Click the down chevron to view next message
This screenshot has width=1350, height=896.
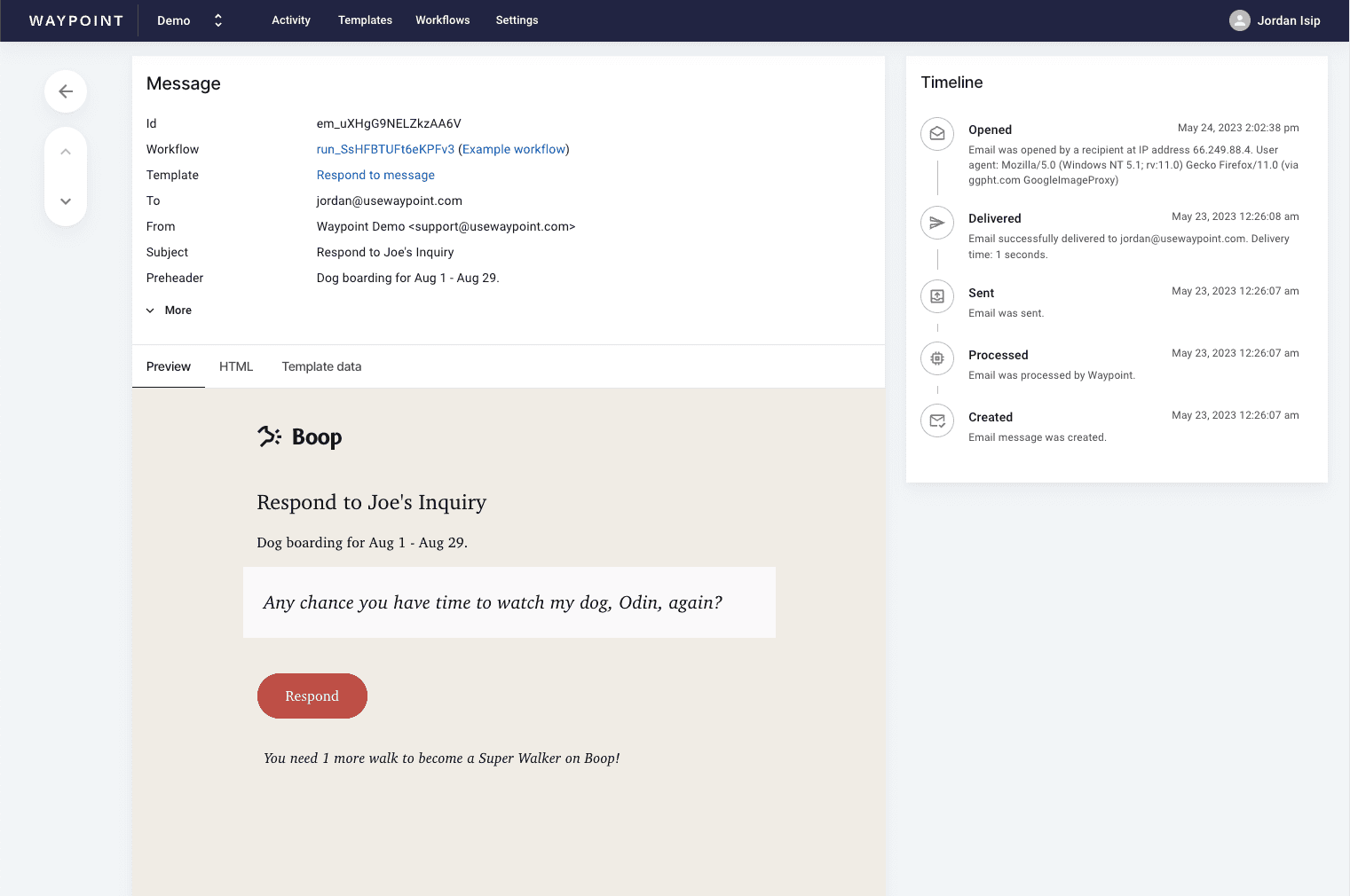point(66,201)
